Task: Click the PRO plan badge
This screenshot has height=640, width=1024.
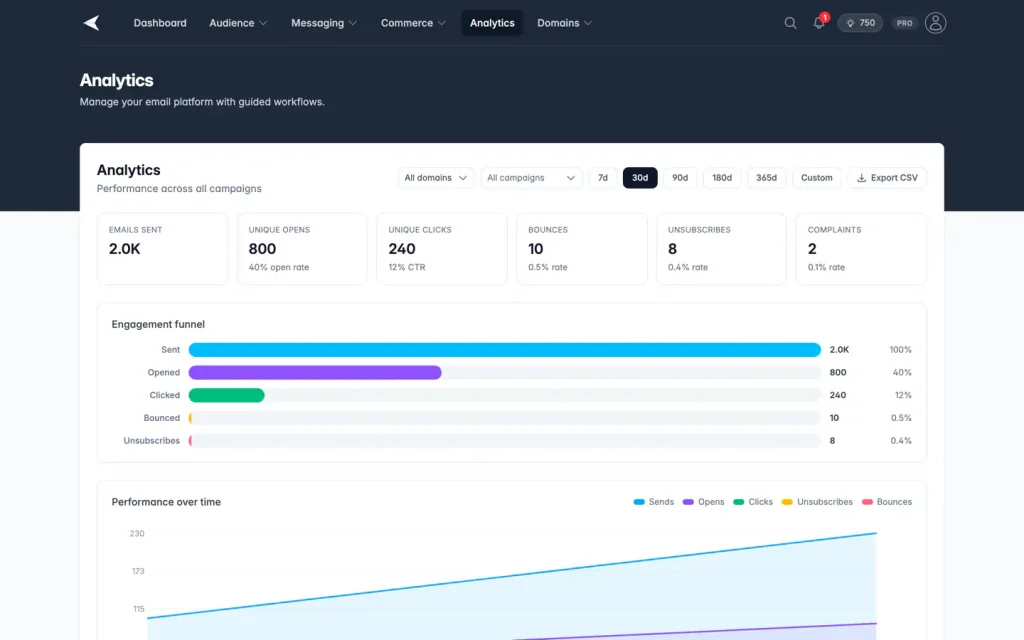Action: 904,23
